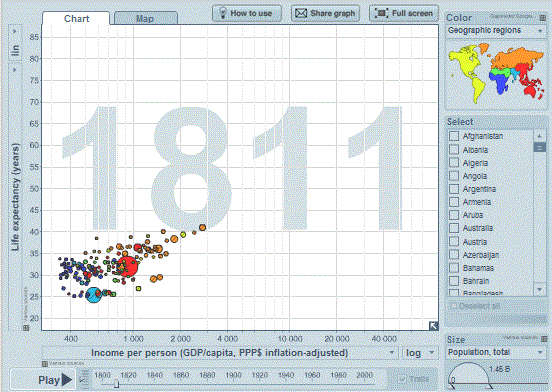Image resolution: width=552 pixels, height=392 pixels.
Task: Click the grid icon beside the Color heading
Action: [x=543, y=18]
